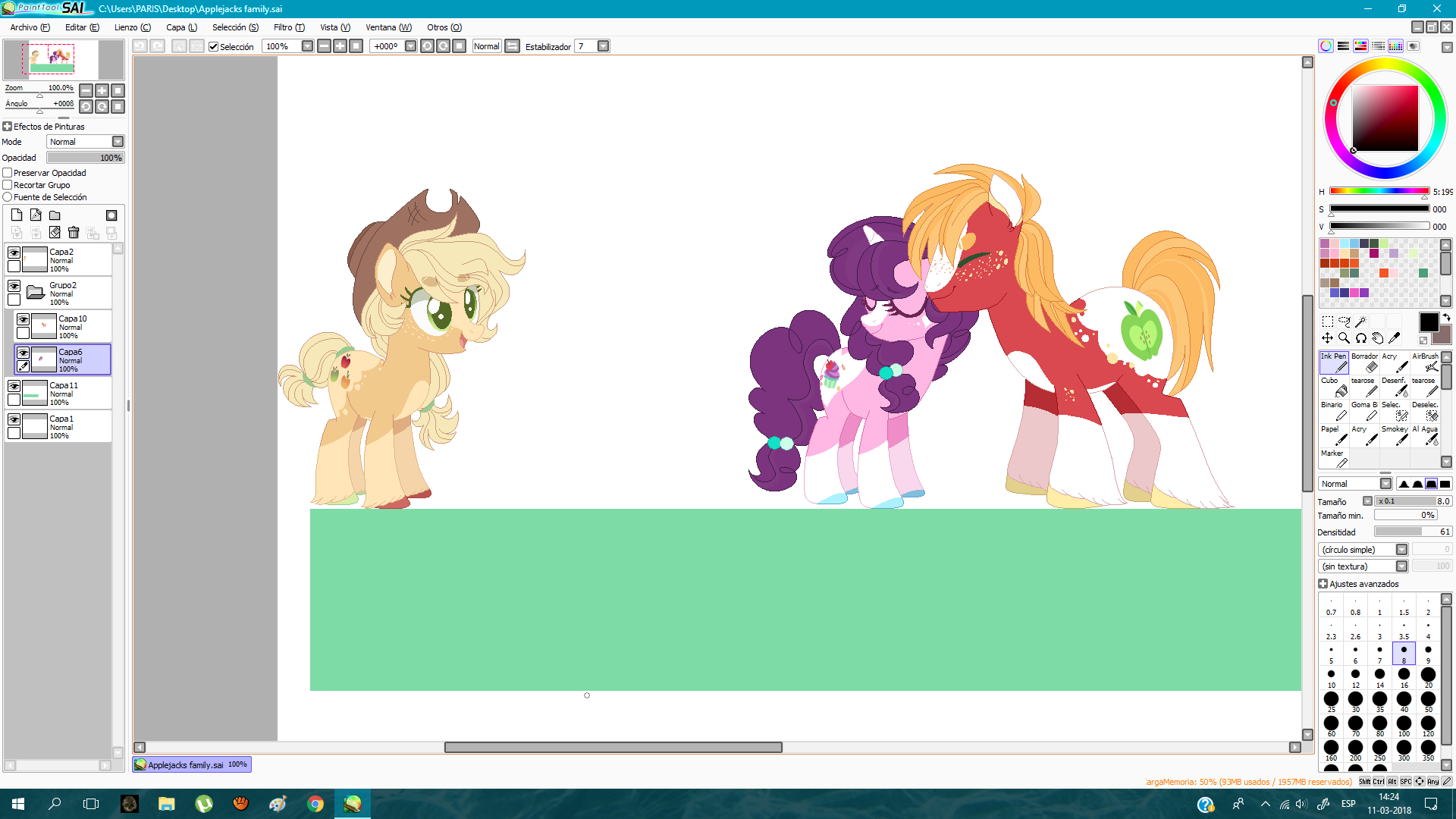Open the Filtro menu
The image size is (1456, 819).
click(289, 27)
